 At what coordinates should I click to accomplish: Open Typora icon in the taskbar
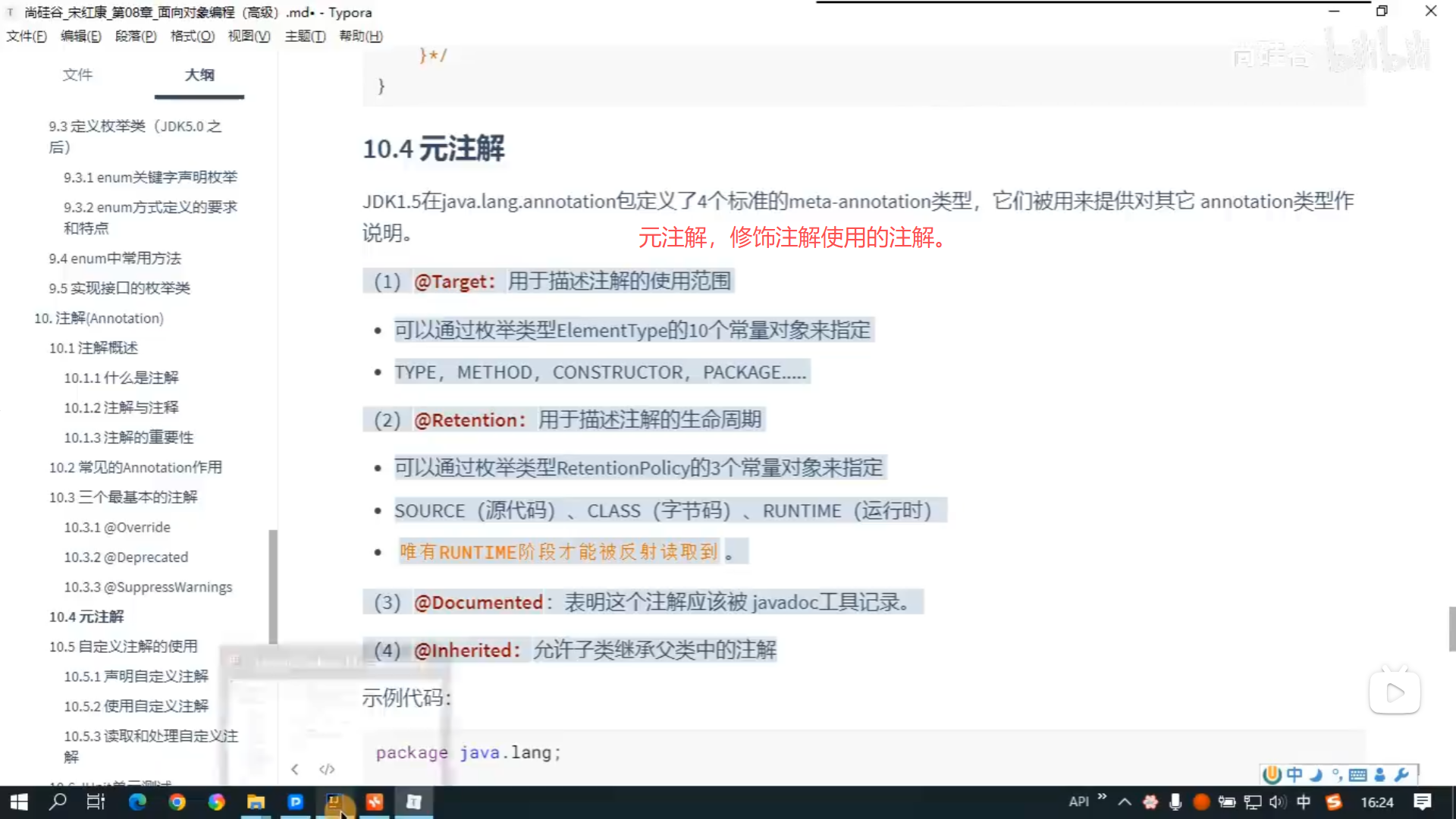[x=413, y=802]
